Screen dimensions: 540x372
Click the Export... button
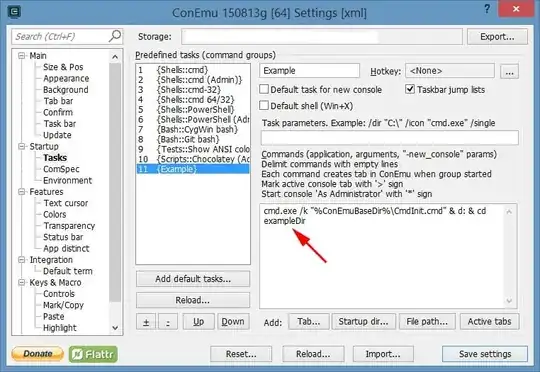click(x=497, y=37)
